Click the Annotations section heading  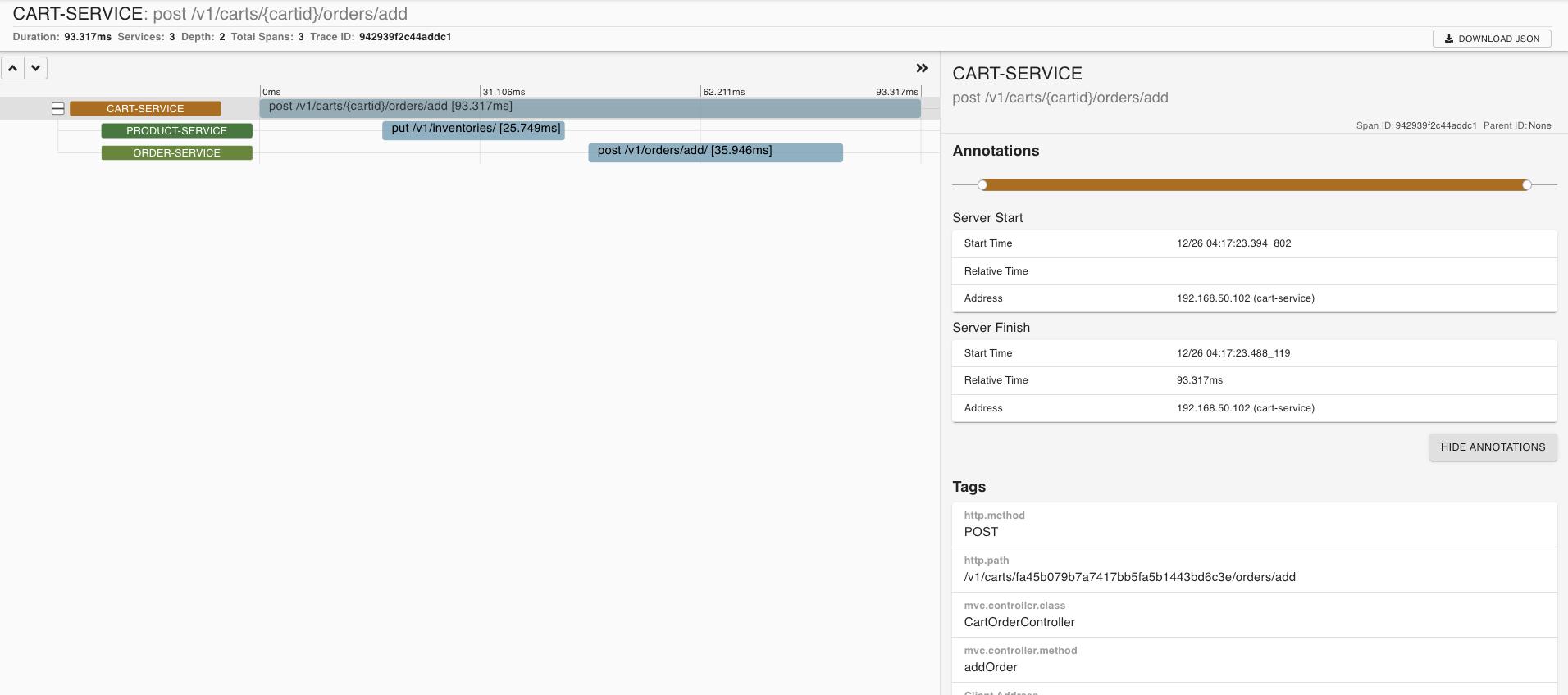point(996,151)
